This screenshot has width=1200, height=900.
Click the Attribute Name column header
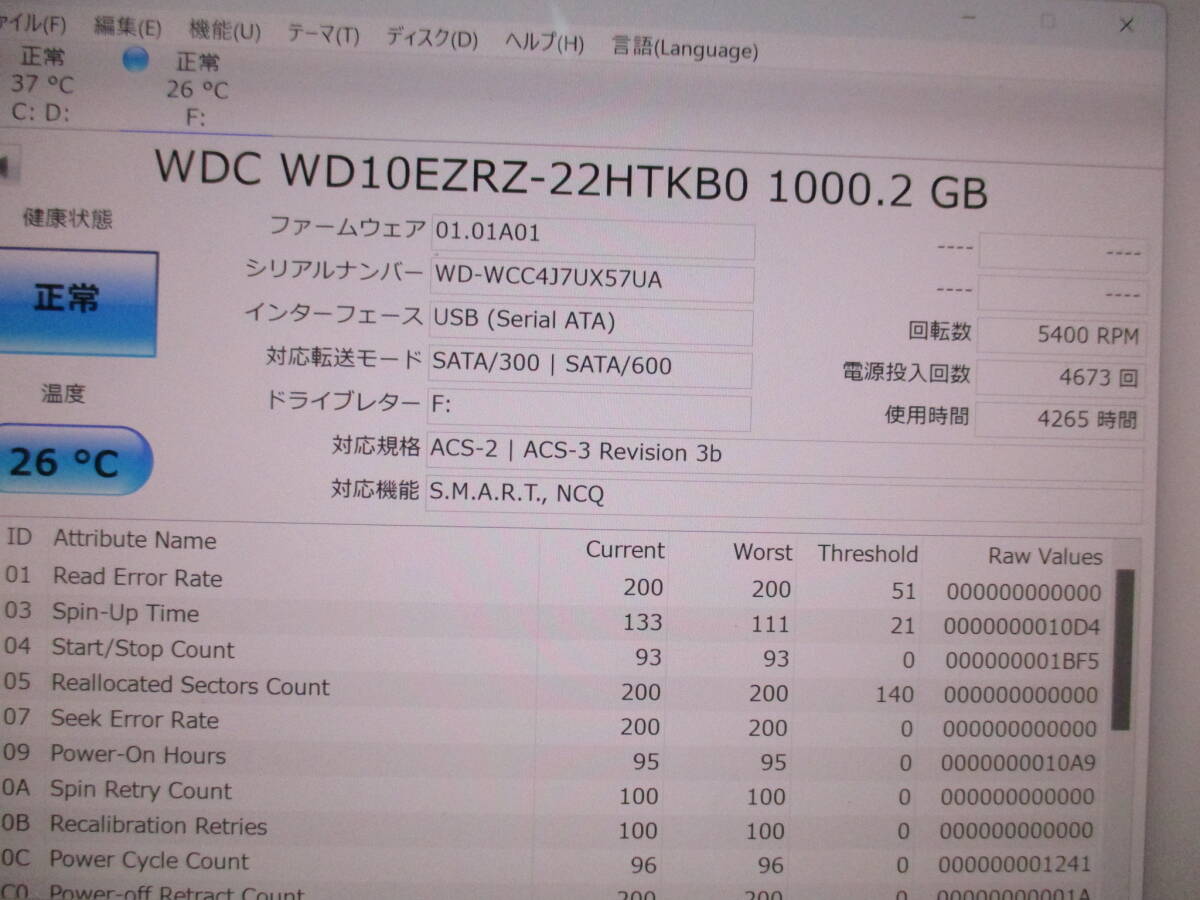[134, 540]
